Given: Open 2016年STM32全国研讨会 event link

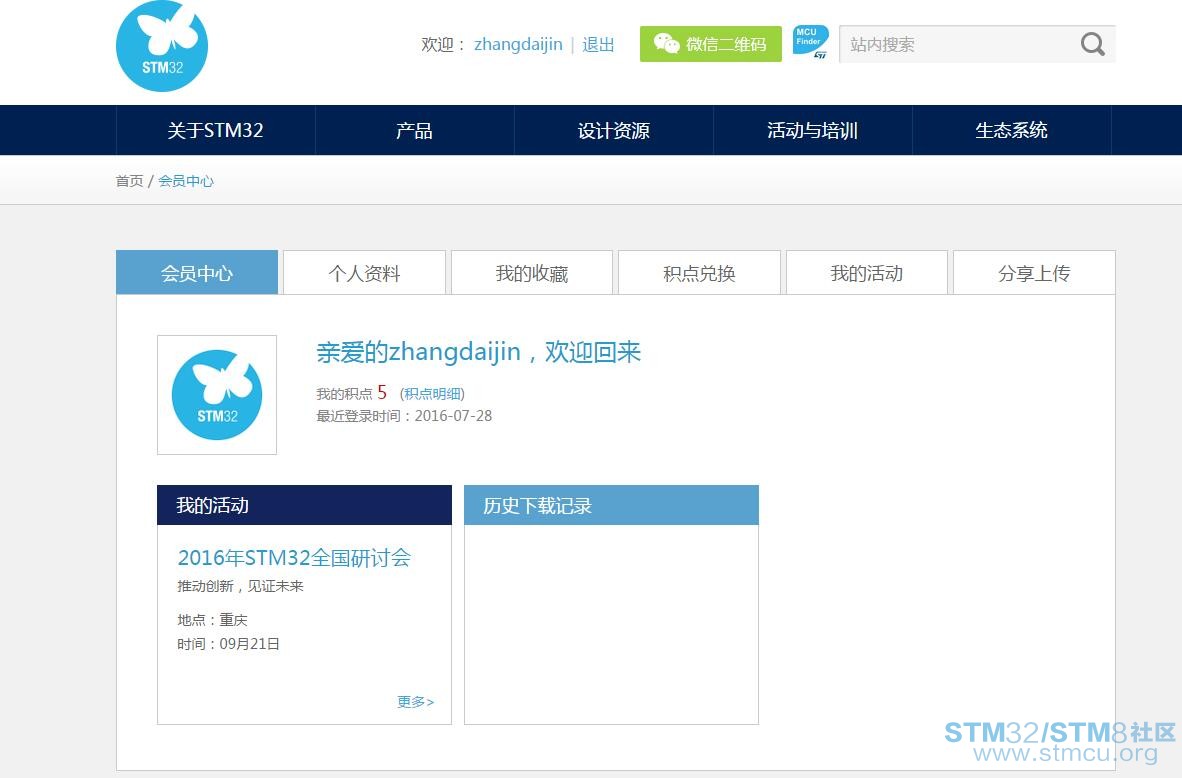Looking at the screenshot, I should click(294, 558).
